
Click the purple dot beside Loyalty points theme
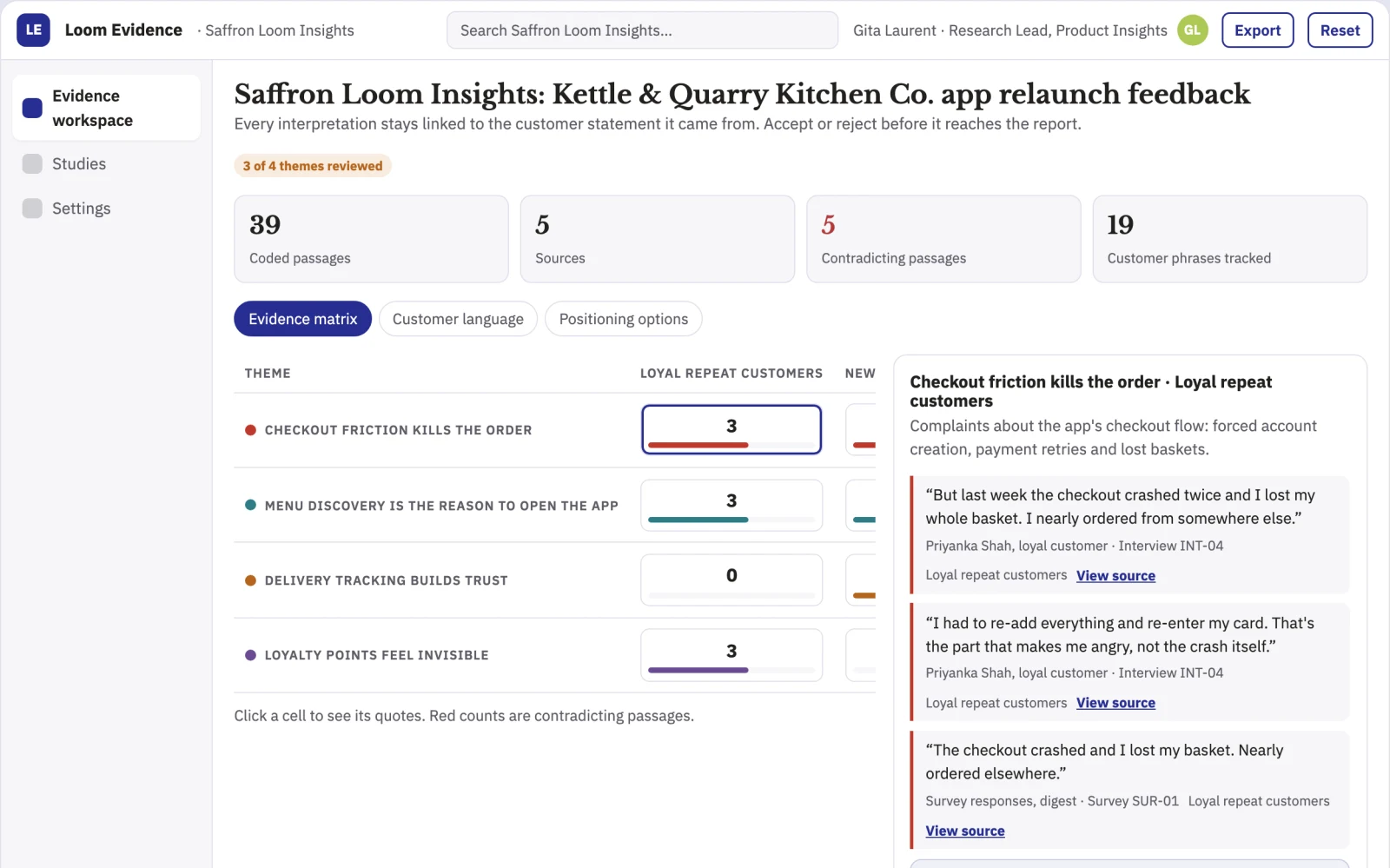[x=250, y=654]
